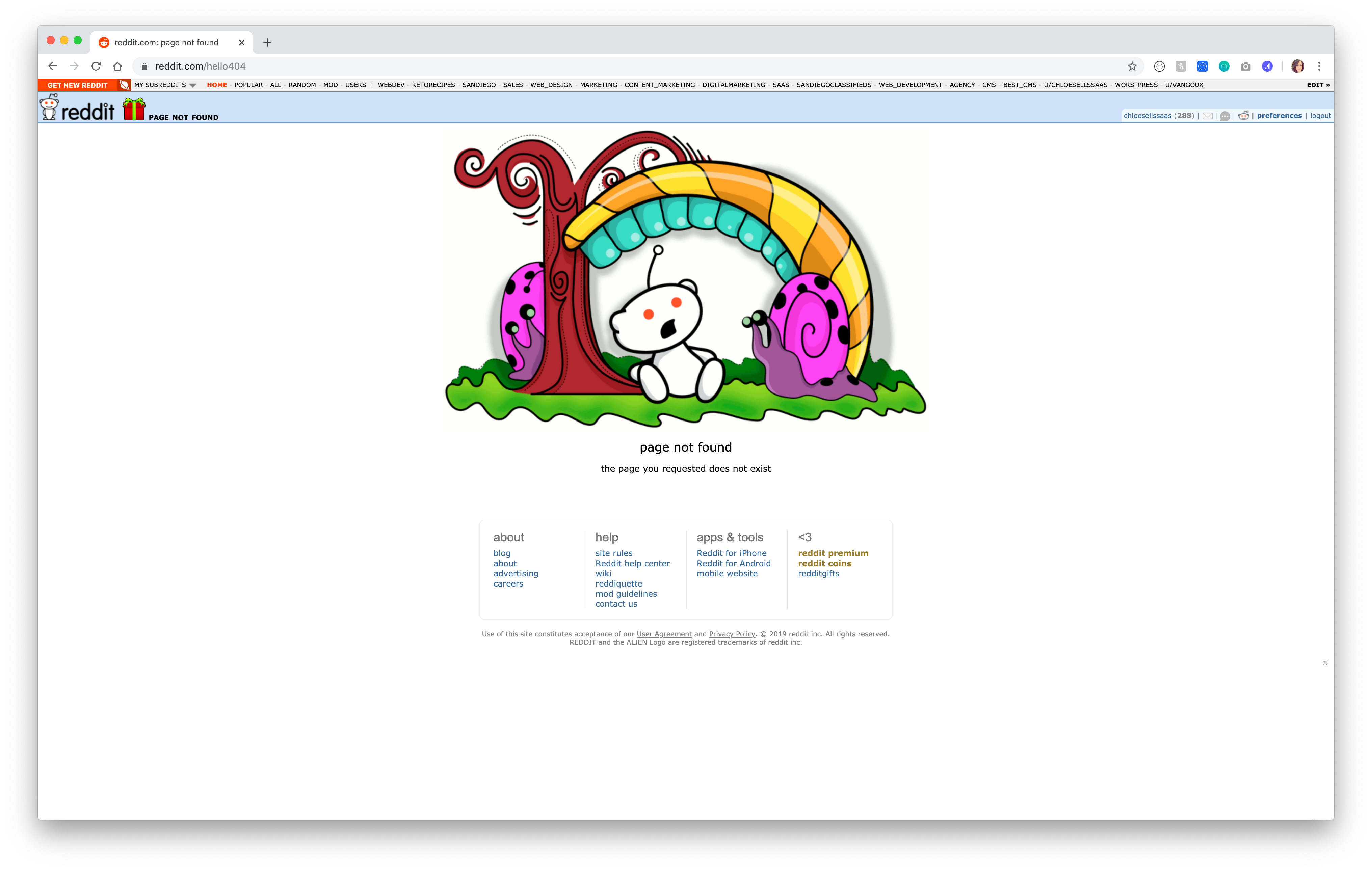Click EDIT » in subreddit bar
Screen dimensions: 1372x870
[x=1318, y=85]
